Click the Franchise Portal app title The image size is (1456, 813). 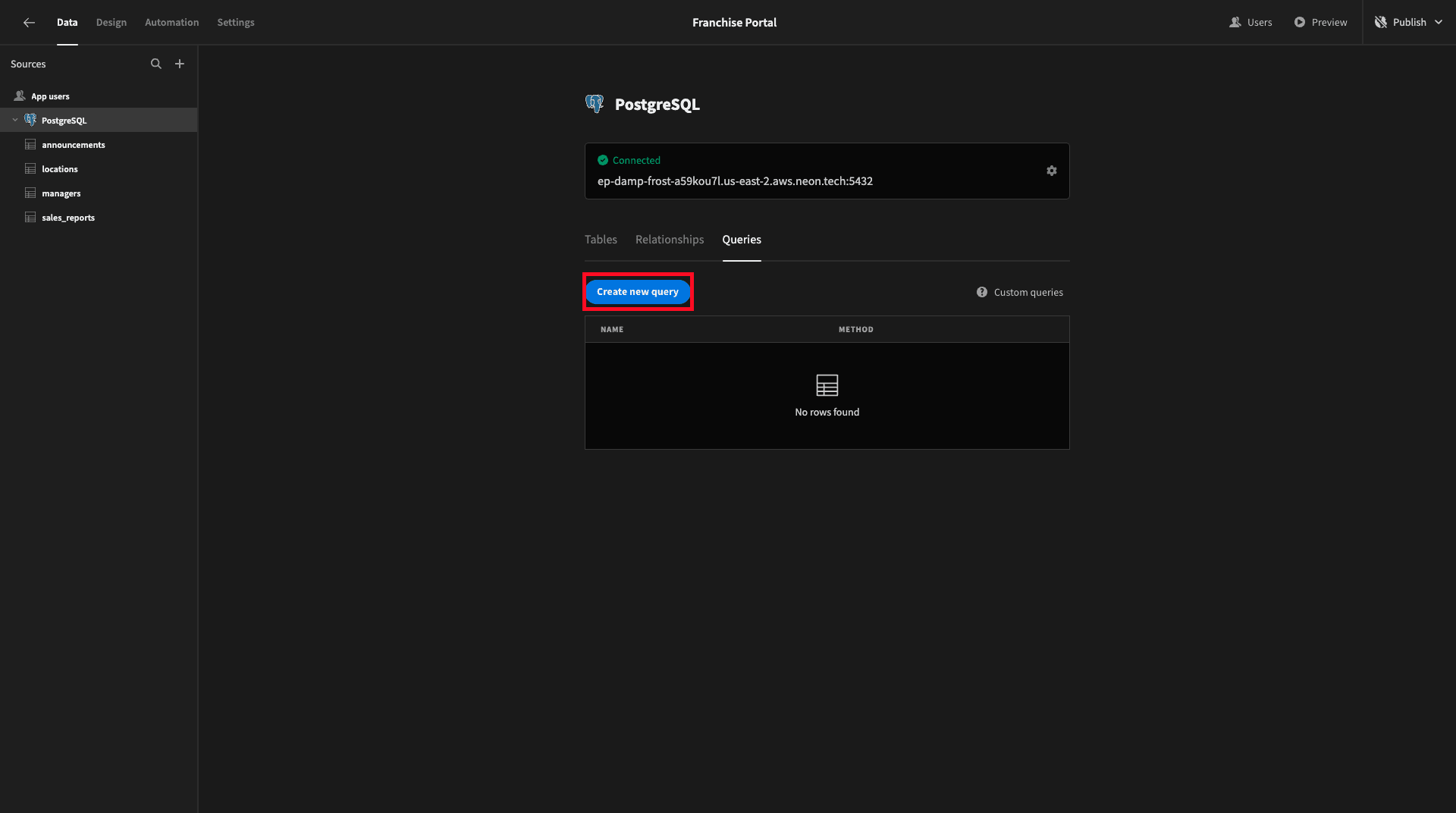tap(734, 23)
